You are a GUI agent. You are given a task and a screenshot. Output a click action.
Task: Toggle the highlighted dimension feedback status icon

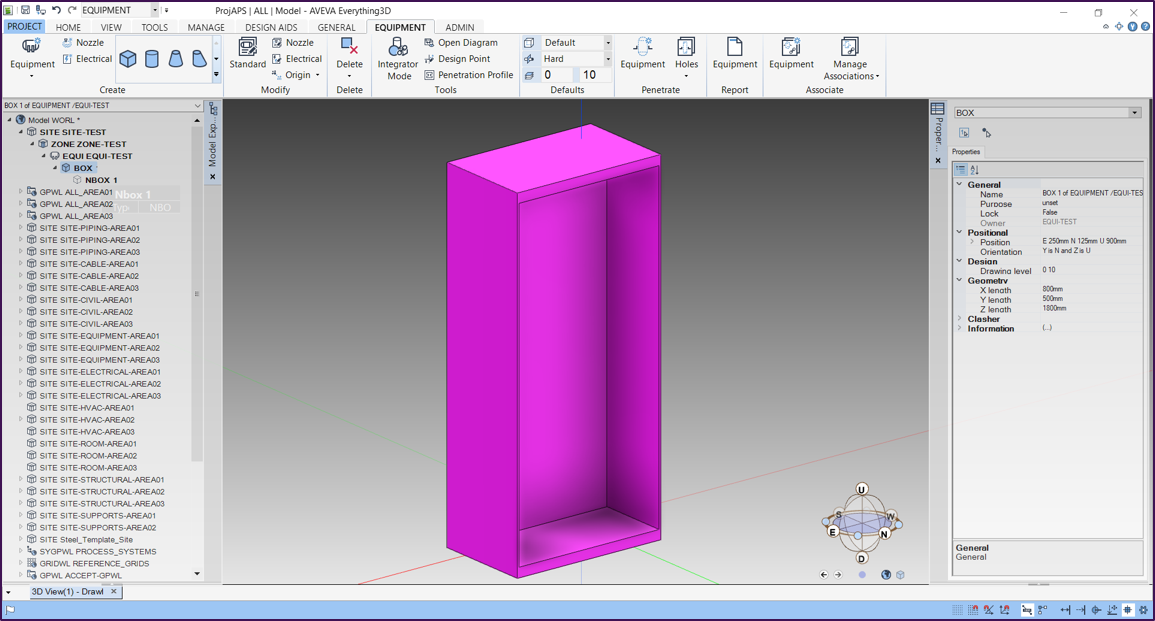point(1028,610)
